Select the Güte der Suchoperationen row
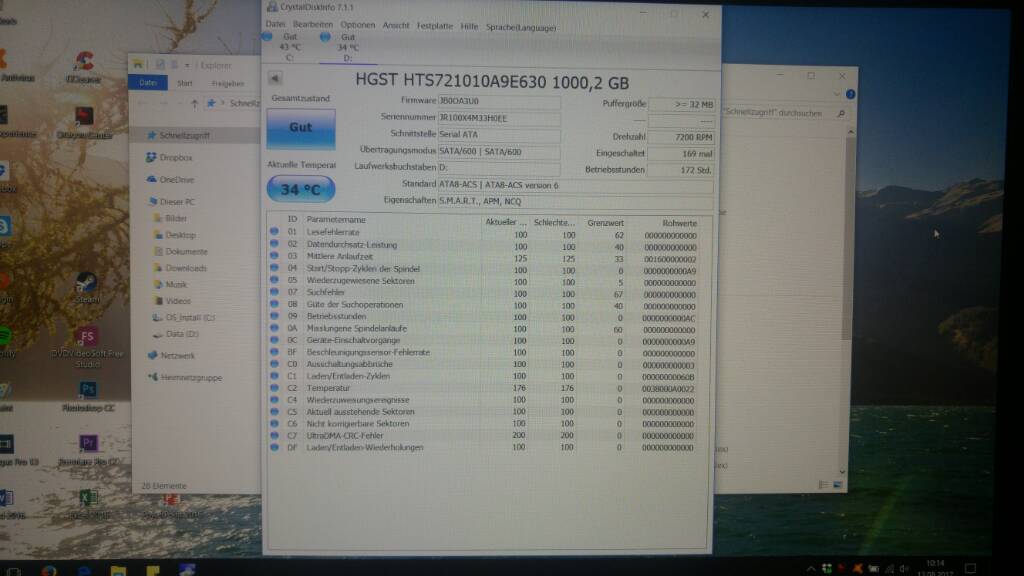This screenshot has width=1024, height=576. pos(484,305)
